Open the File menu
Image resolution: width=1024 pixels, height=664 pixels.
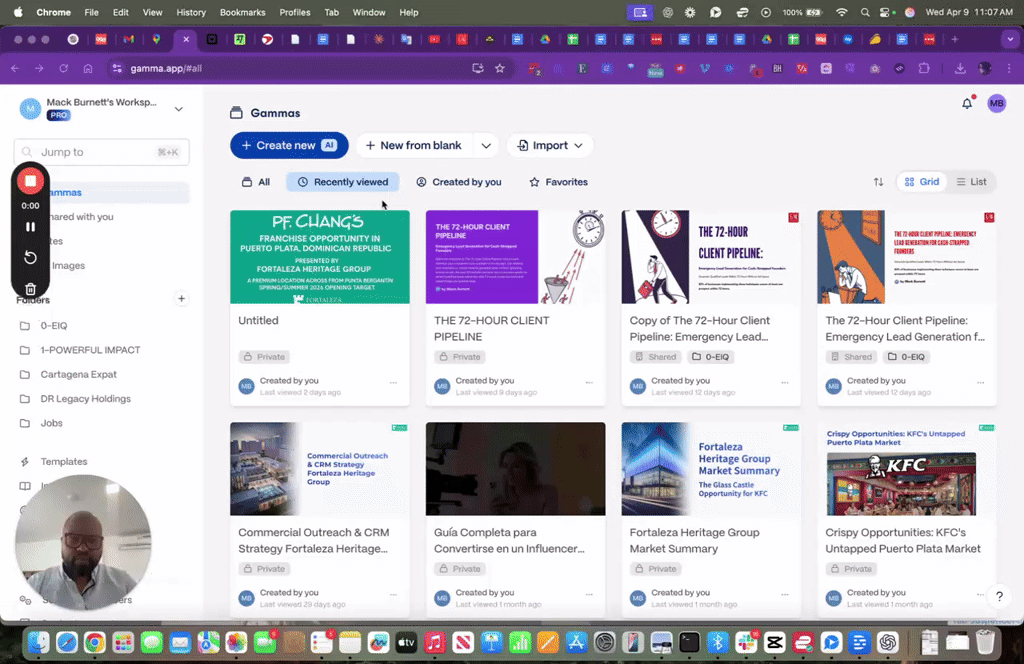91,12
